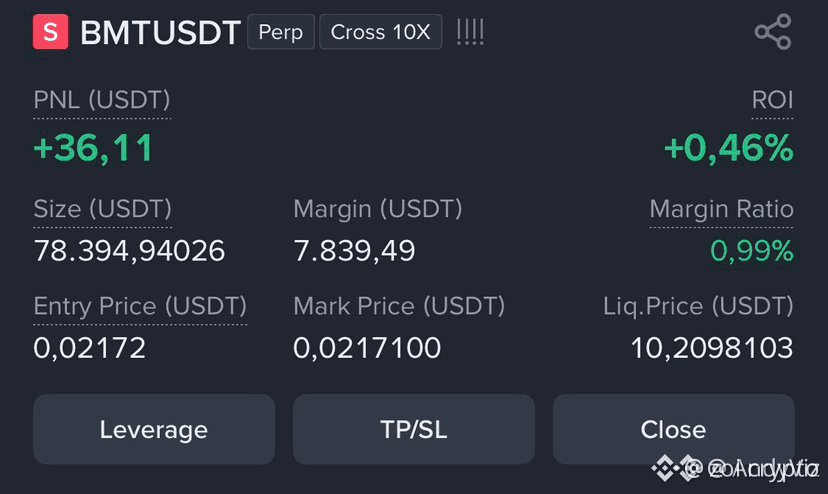Click the Mark Price value 0,0217100
828x494 pixels.
(367, 348)
